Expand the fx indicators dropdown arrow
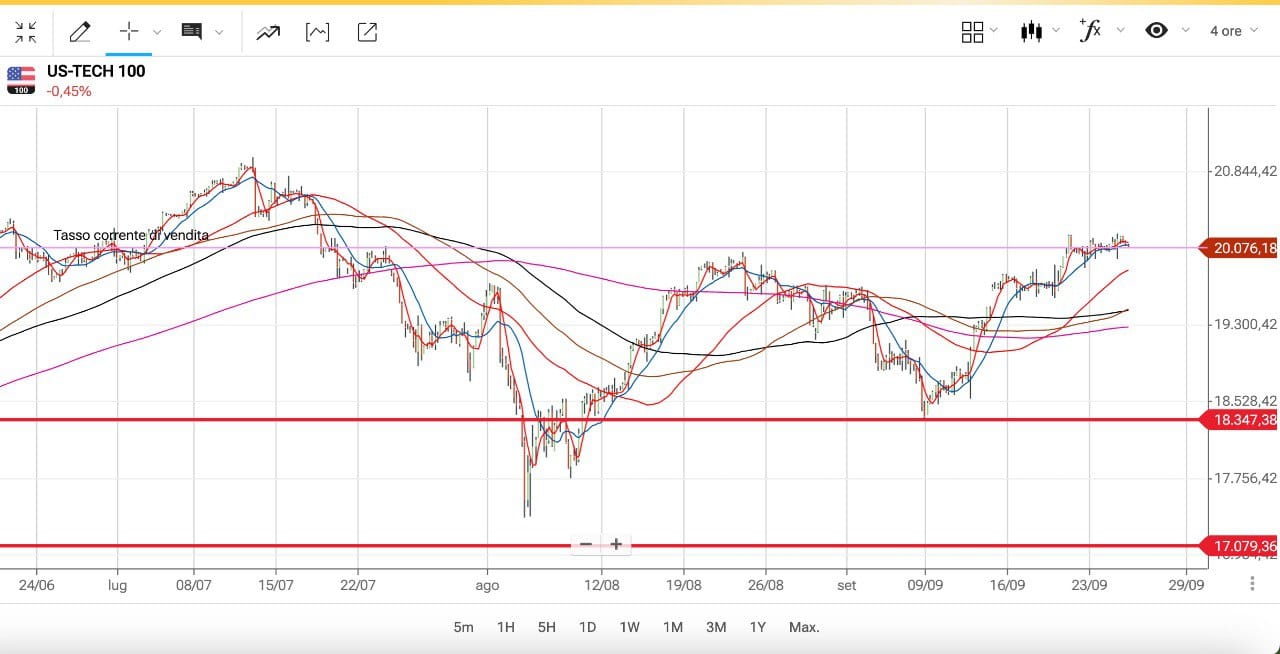This screenshot has height=654, width=1280. pos(1120,30)
